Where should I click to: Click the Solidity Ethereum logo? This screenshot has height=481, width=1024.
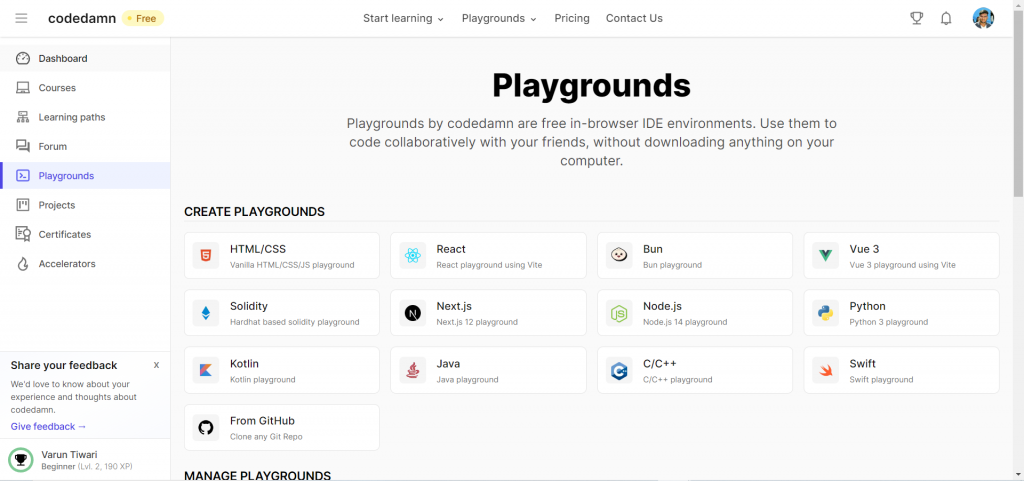(x=206, y=313)
